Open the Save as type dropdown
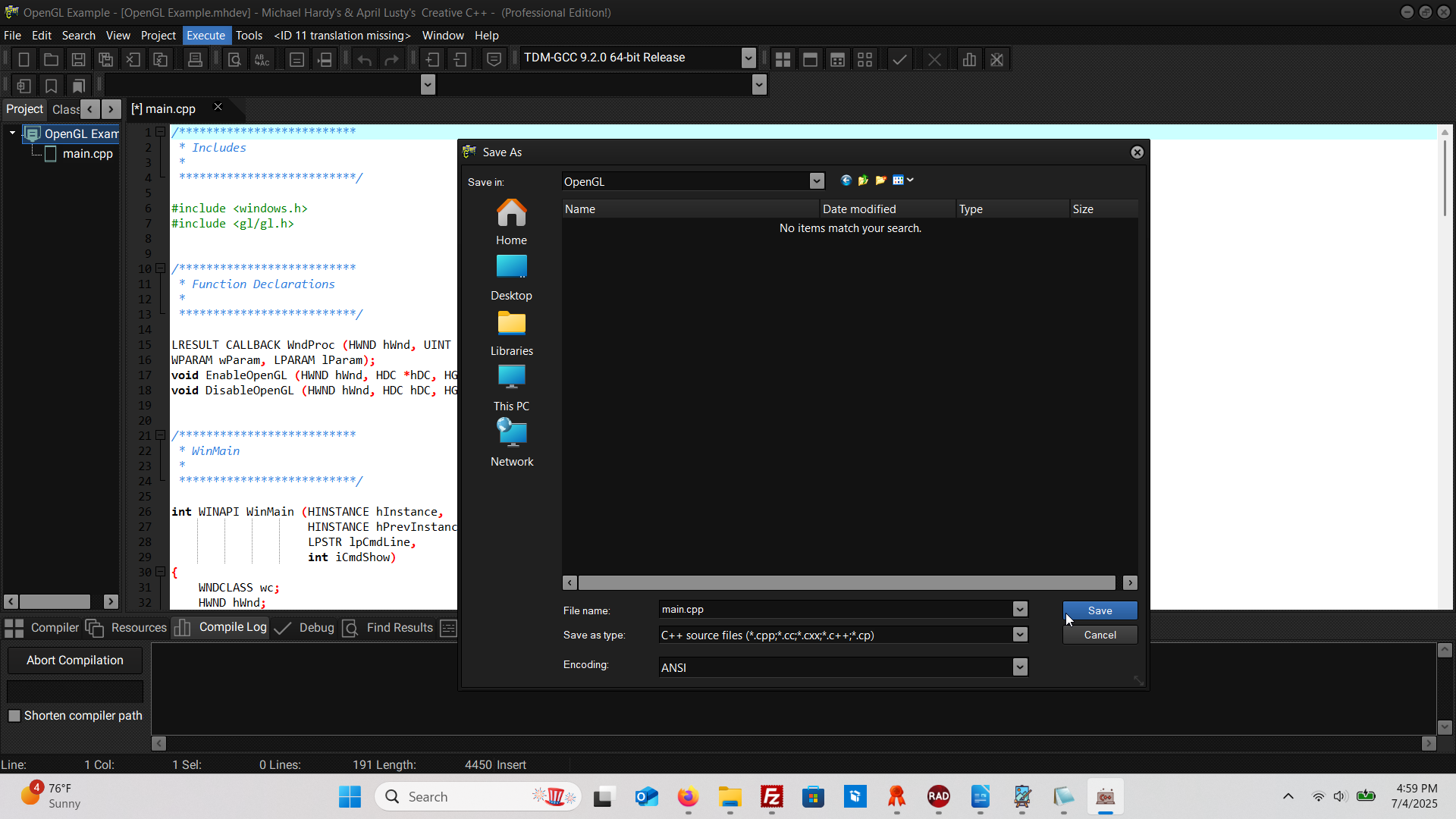 (x=1020, y=635)
